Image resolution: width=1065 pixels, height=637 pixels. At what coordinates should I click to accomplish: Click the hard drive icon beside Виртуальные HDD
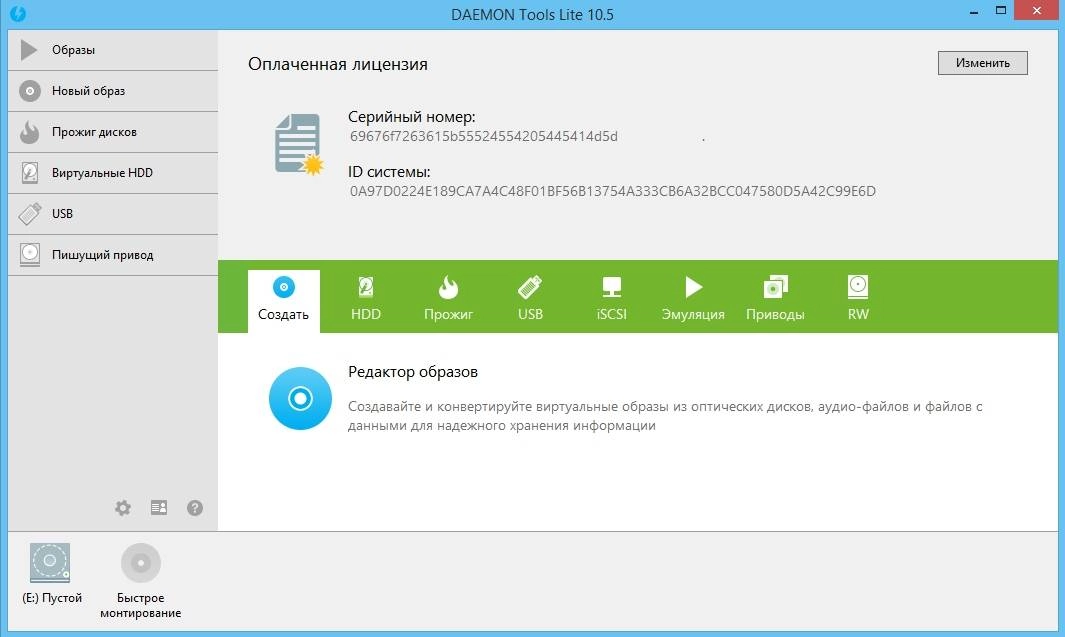(x=30, y=173)
